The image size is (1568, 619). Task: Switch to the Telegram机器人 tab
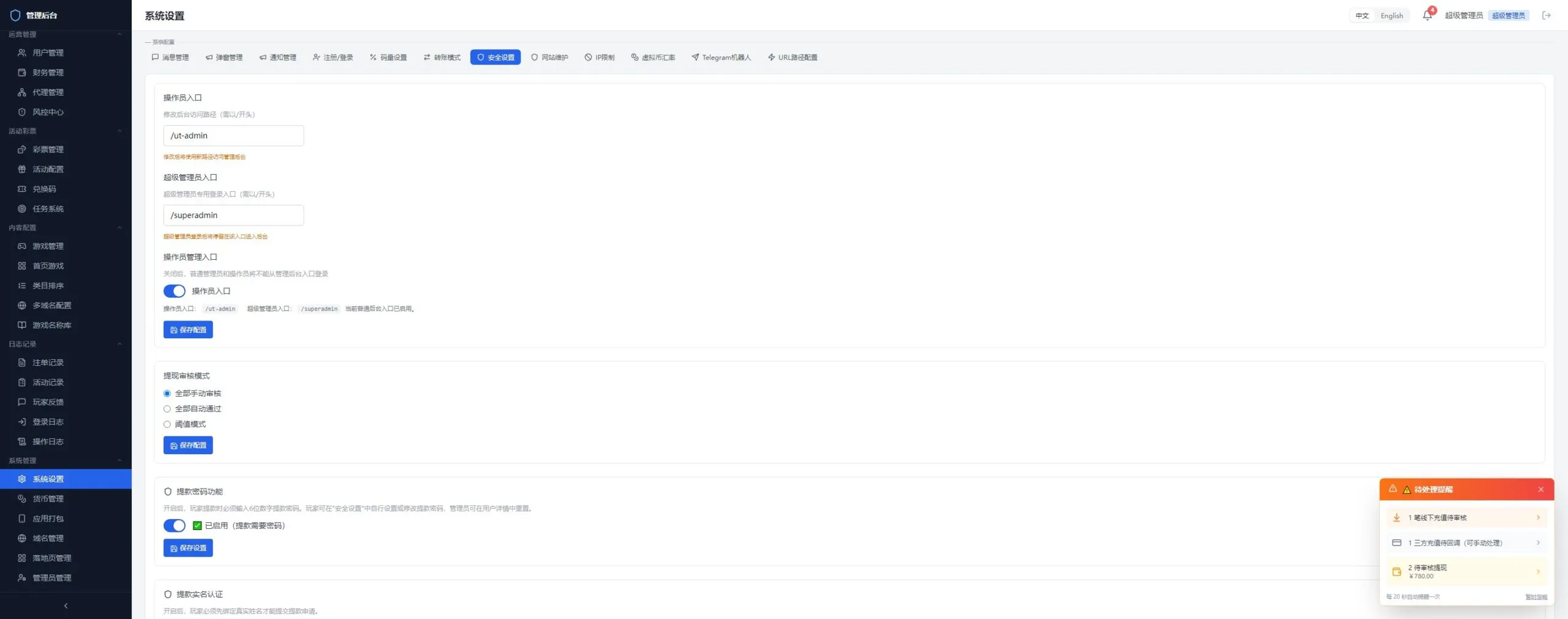[721, 58]
